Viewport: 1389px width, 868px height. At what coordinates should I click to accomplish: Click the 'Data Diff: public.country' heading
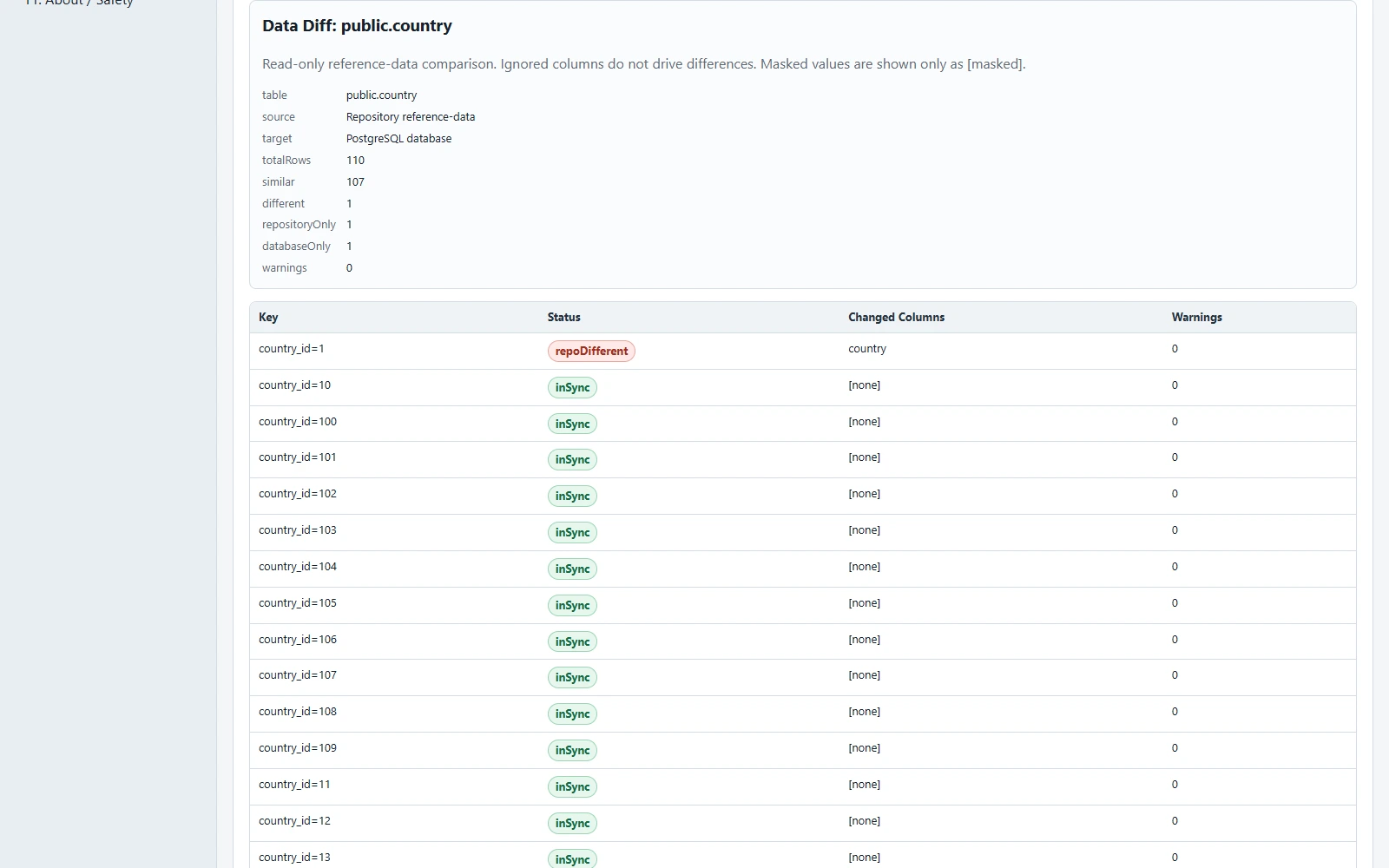358,26
